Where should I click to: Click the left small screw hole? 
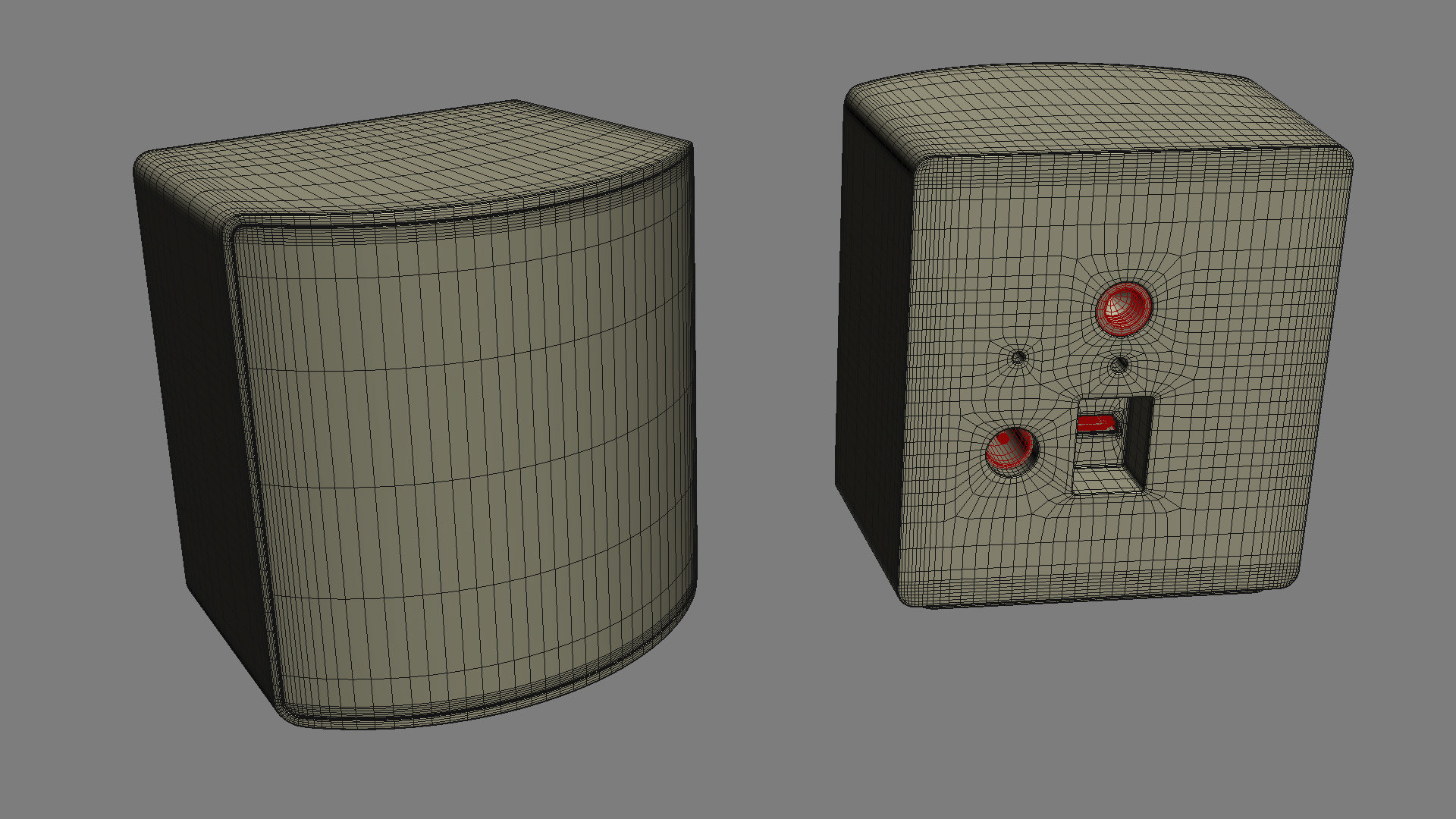pyautogui.click(x=1018, y=356)
